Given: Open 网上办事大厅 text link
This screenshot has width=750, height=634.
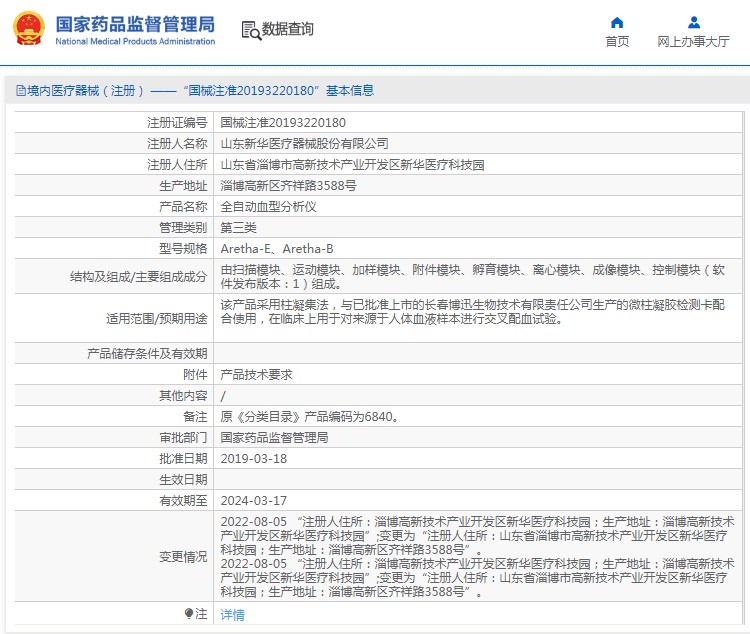Looking at the screenshot, I should 693,42.
